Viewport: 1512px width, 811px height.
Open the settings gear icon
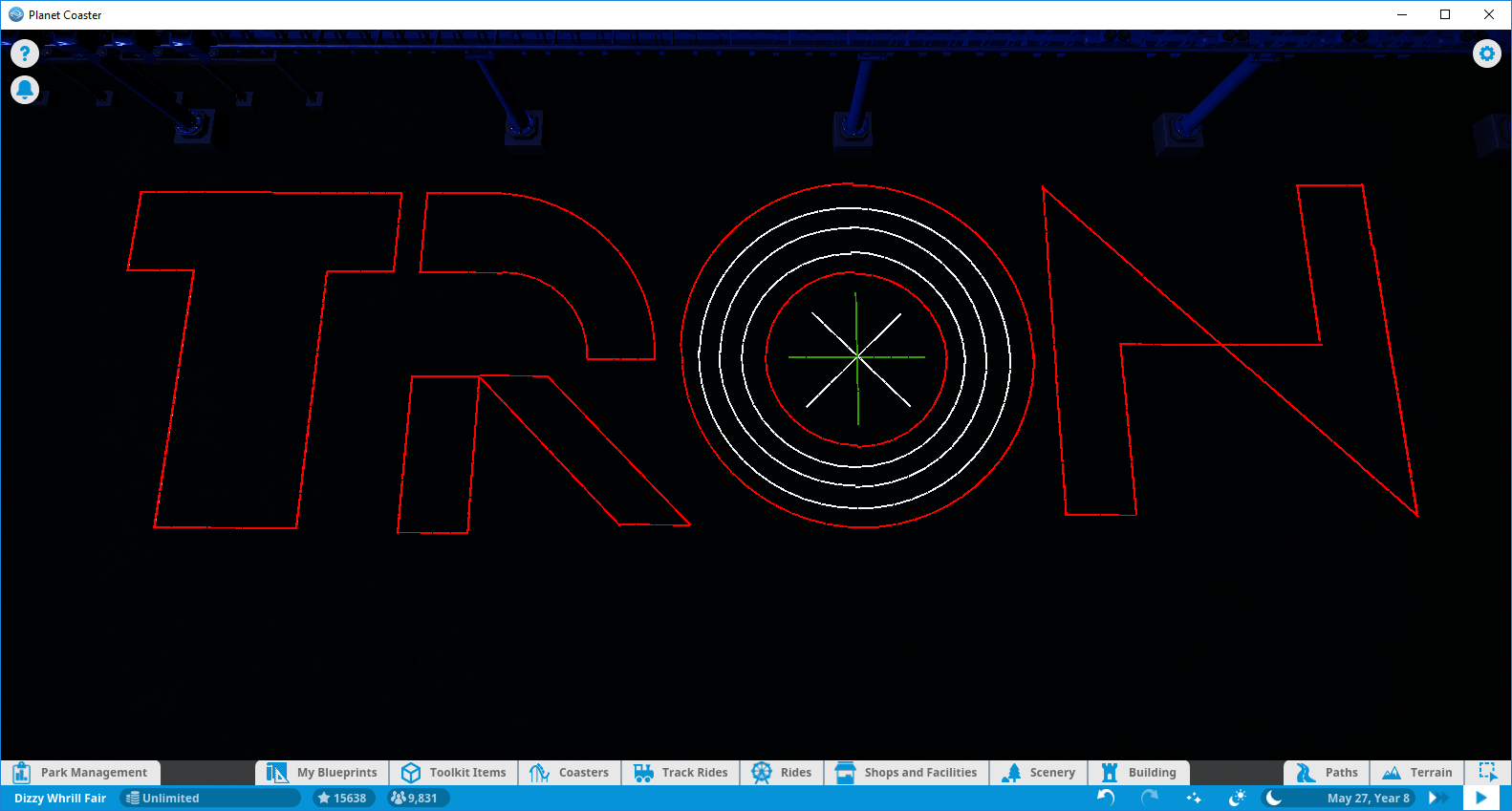tap(1487, 53)
